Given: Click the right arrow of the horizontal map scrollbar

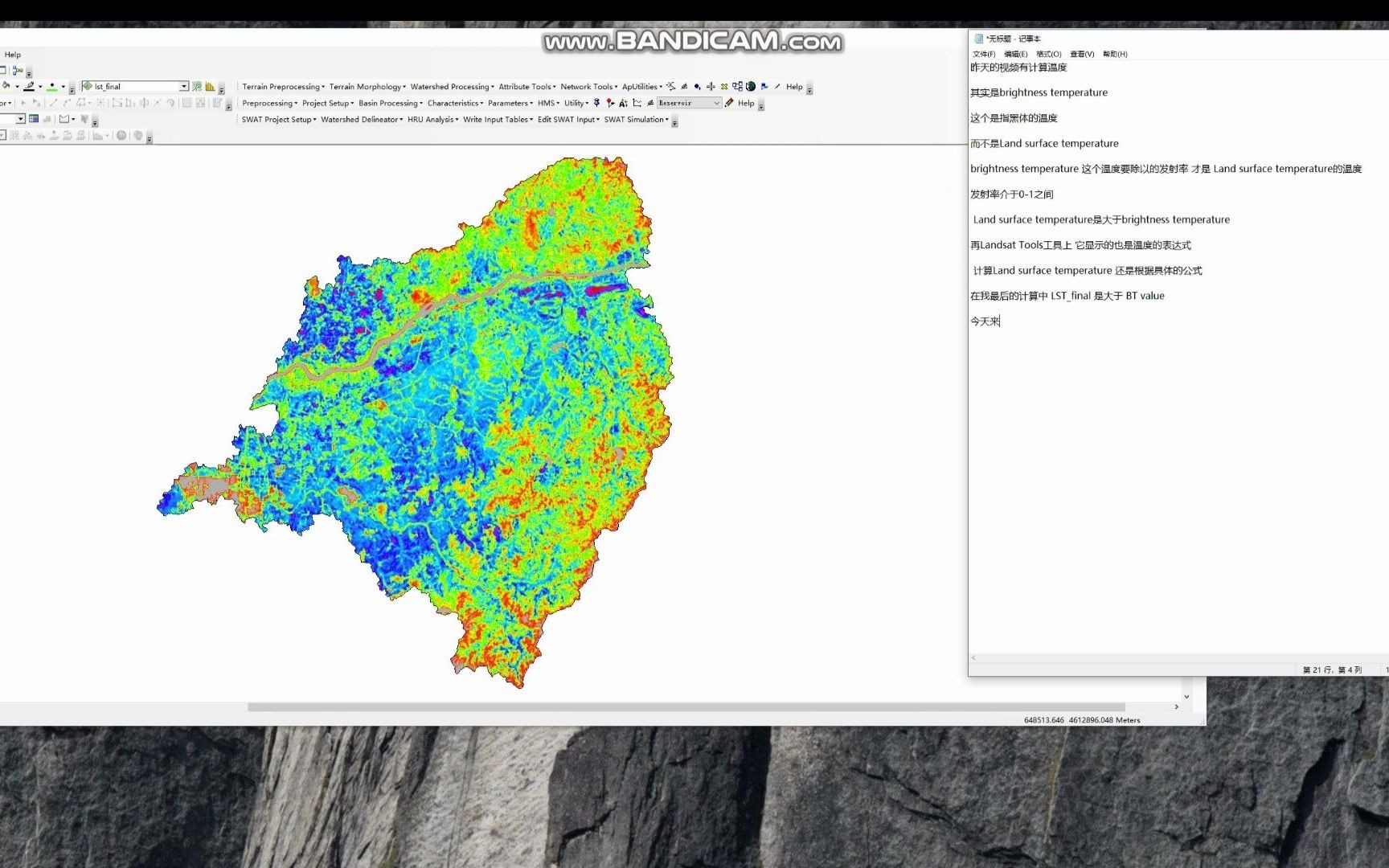Looking at the screenshot, I should tap(1176, 706).
